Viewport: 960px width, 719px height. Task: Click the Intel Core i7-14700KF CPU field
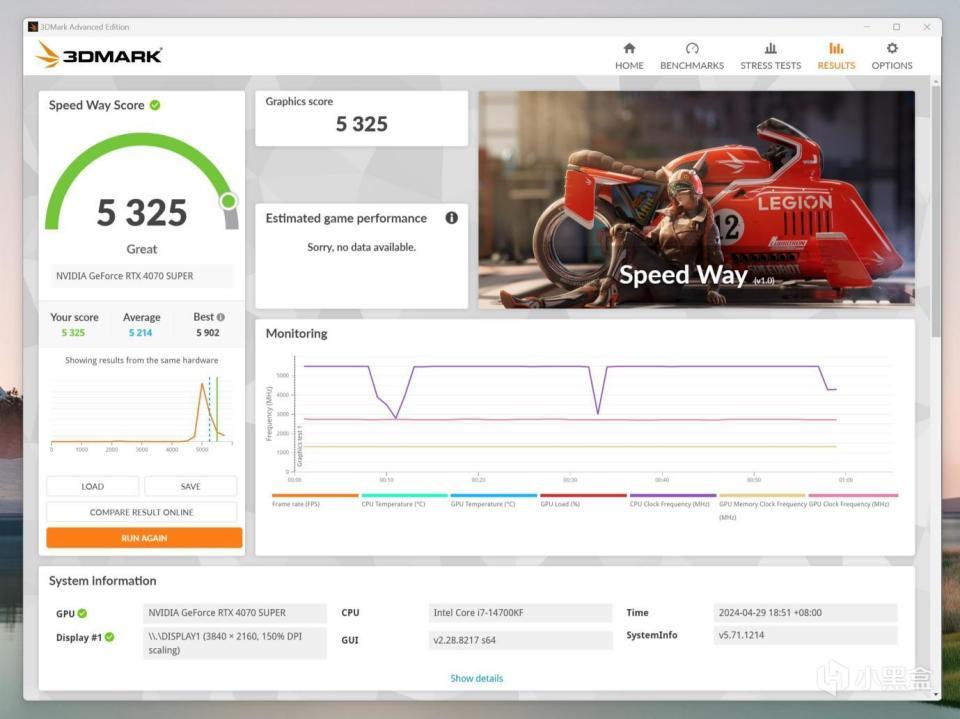(520, 612)
